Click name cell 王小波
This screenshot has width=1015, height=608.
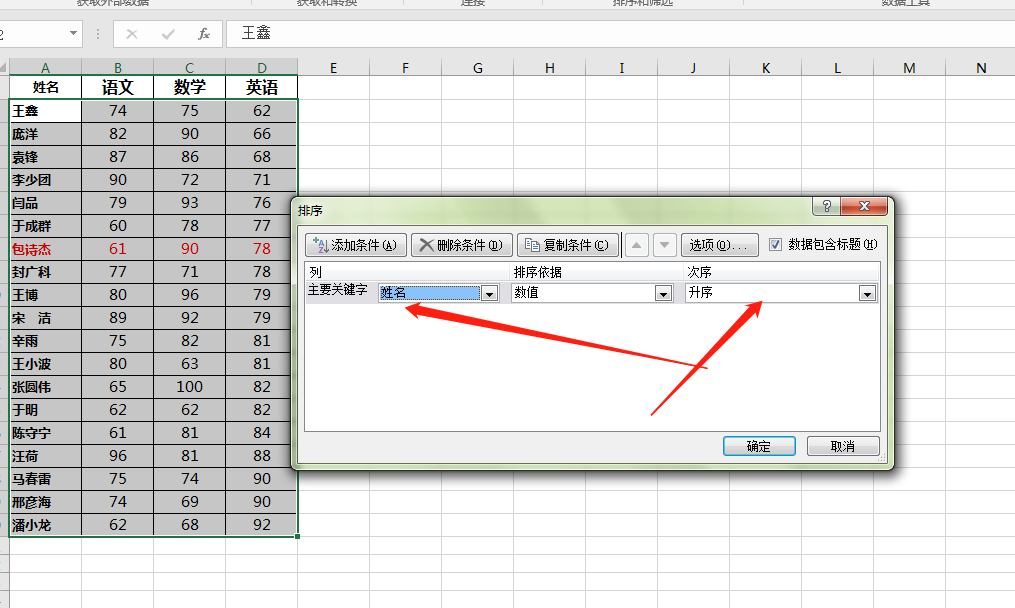pyautogui.click(x=45, y=364)
